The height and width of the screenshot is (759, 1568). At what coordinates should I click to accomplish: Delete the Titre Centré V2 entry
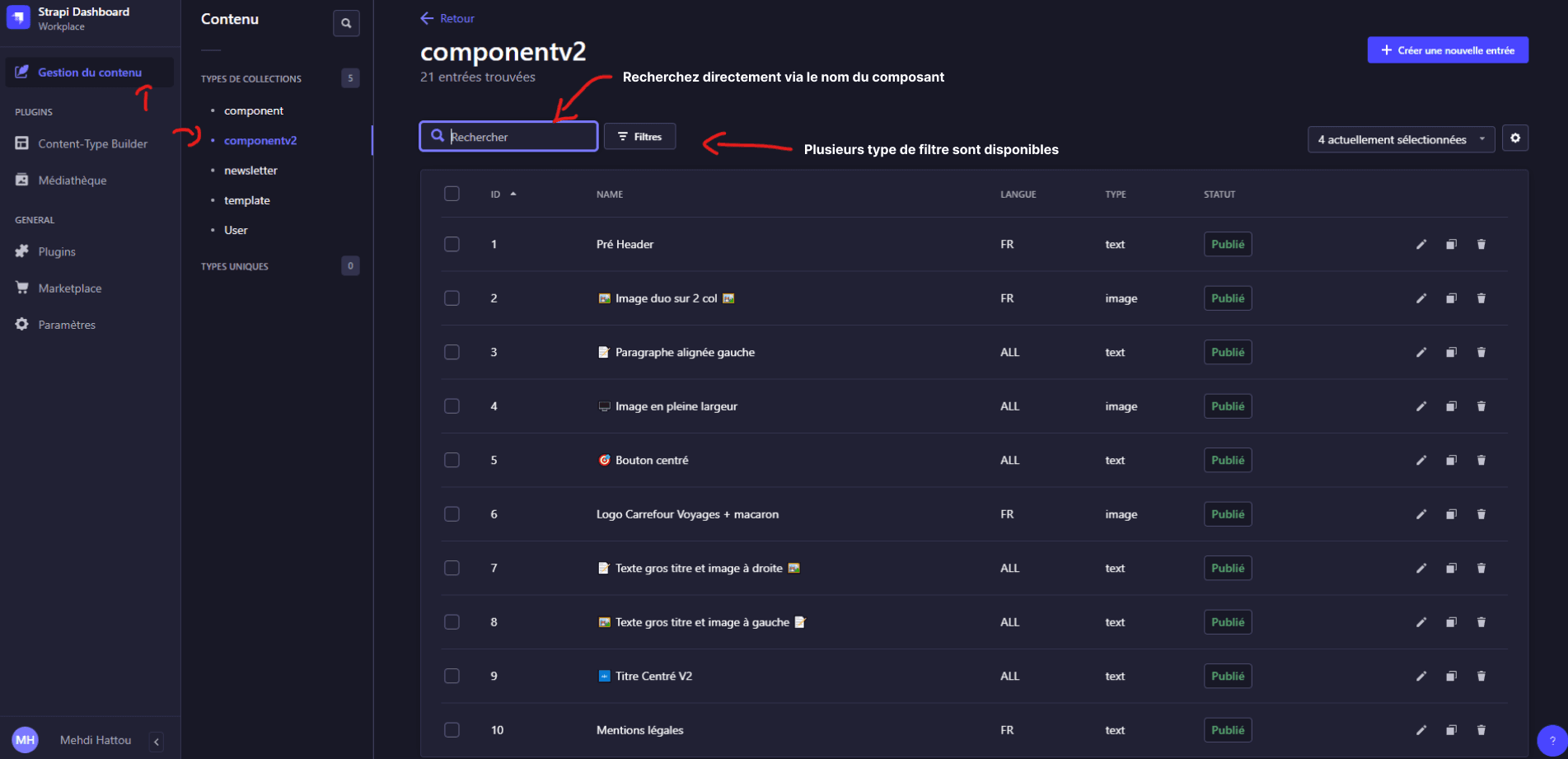pos(1481,677)
